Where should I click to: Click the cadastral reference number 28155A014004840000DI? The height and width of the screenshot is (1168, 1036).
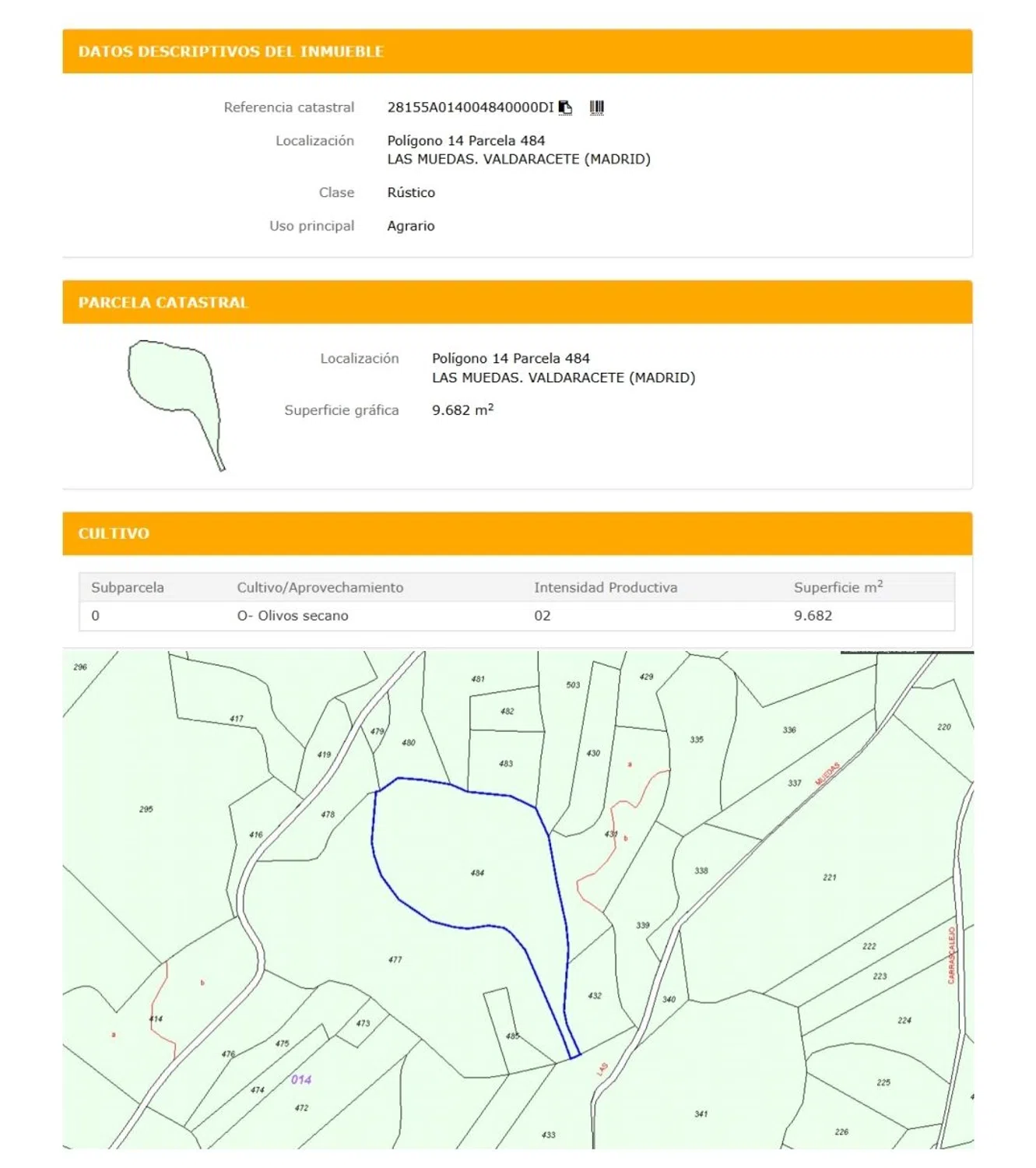pyautogui.click(x=469, y=107)
